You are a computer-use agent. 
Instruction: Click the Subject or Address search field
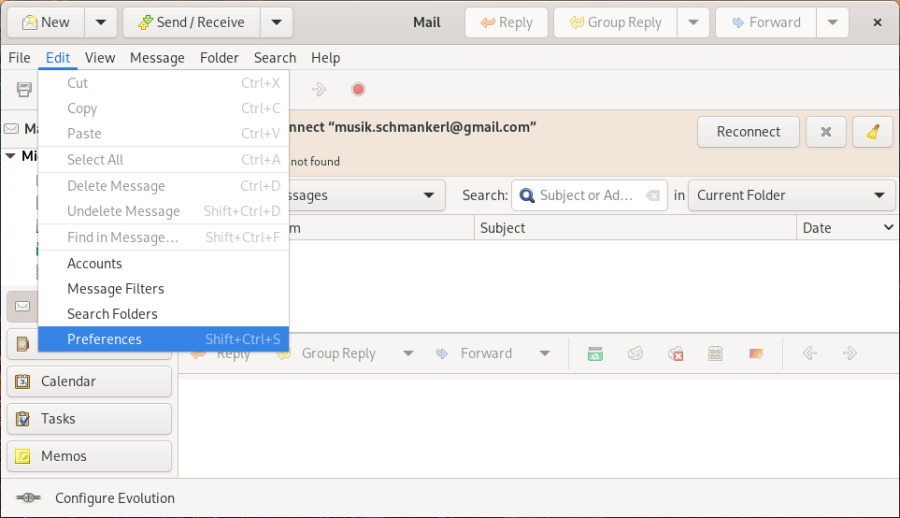tap(586, 196)
